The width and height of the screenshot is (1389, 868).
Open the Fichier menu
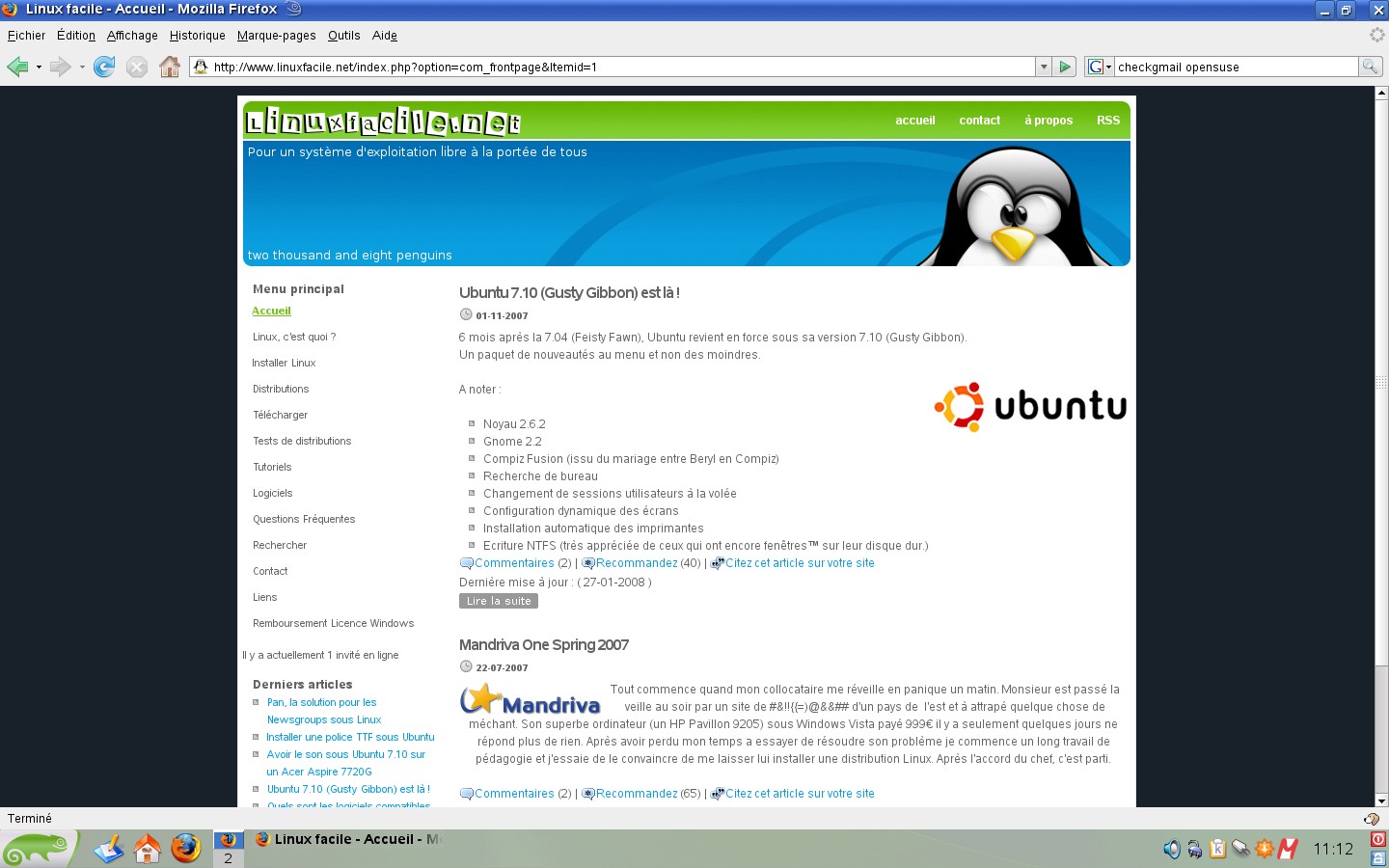pos(26,36)
